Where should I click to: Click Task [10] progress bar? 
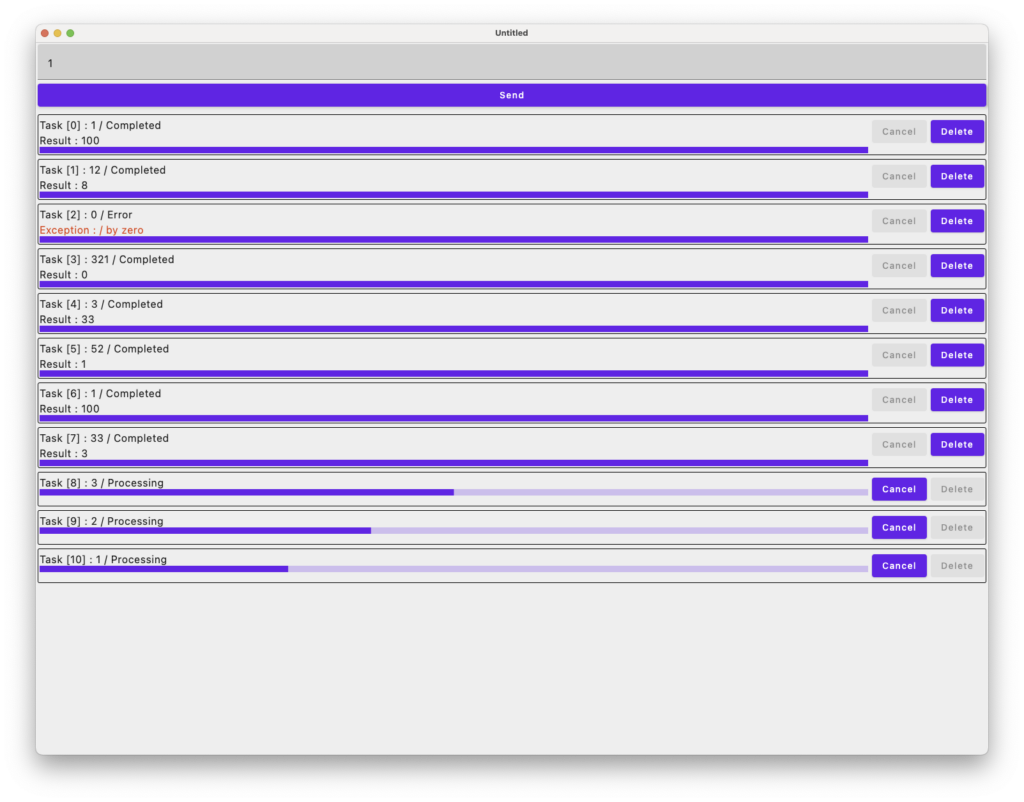click(454, 569)
